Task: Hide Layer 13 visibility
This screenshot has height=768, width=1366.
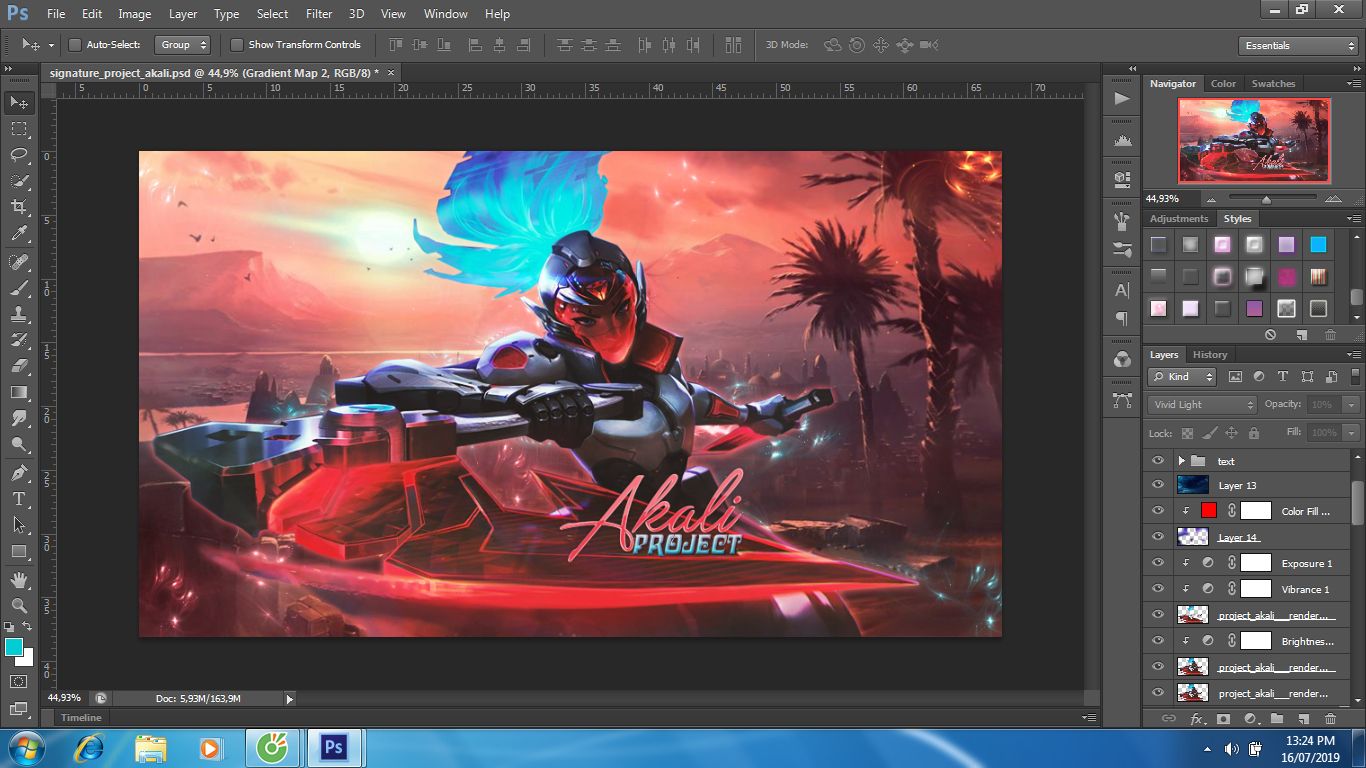Action: pyautogui.click(x=1158, y=485)
